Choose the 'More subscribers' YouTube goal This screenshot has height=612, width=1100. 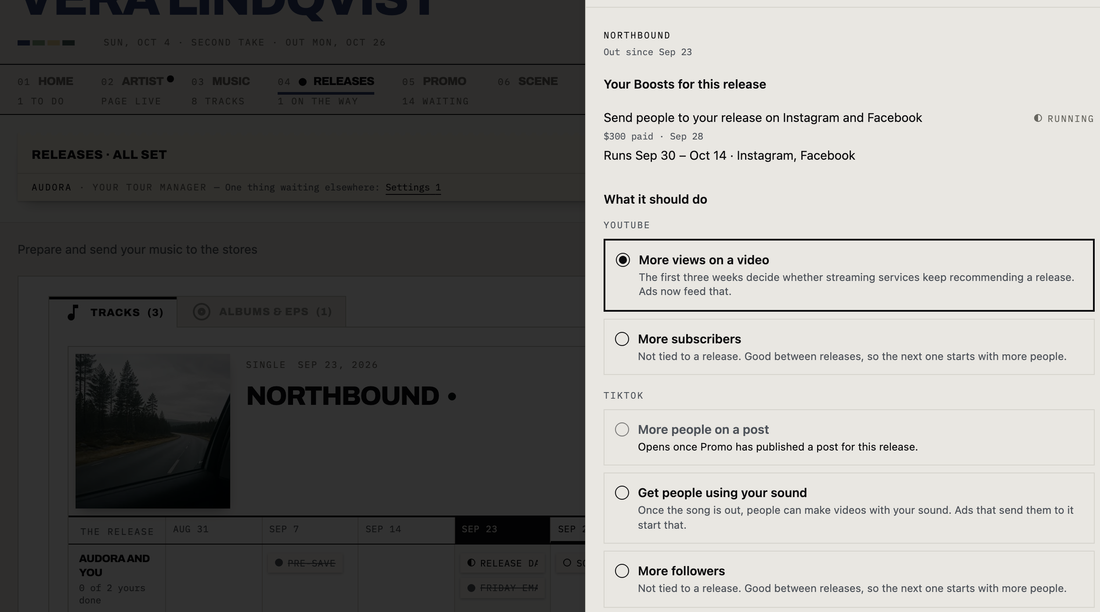tap(848, 347)
